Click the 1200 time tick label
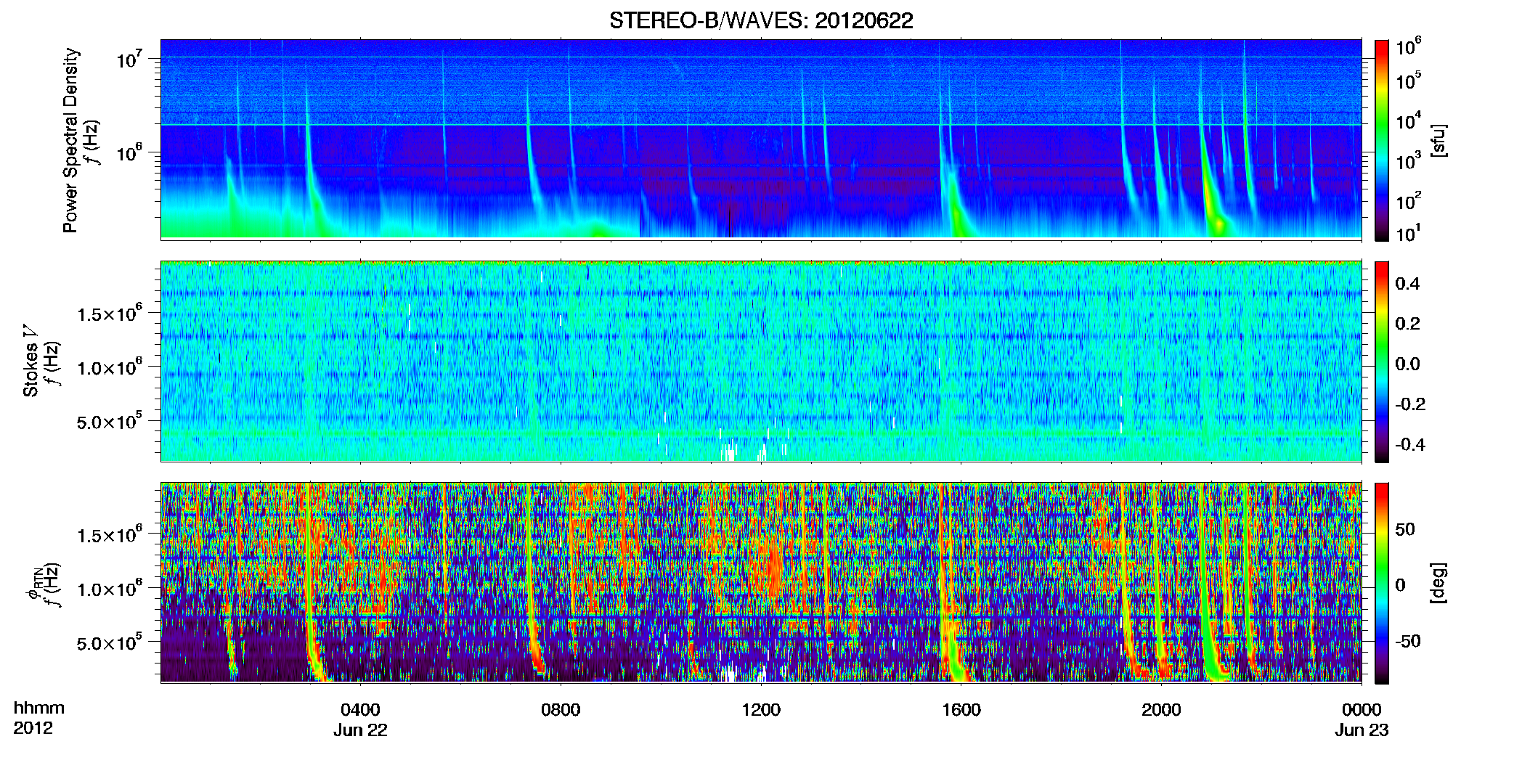The height and width of the screenshot is (784, 1522). click(761, 710)
